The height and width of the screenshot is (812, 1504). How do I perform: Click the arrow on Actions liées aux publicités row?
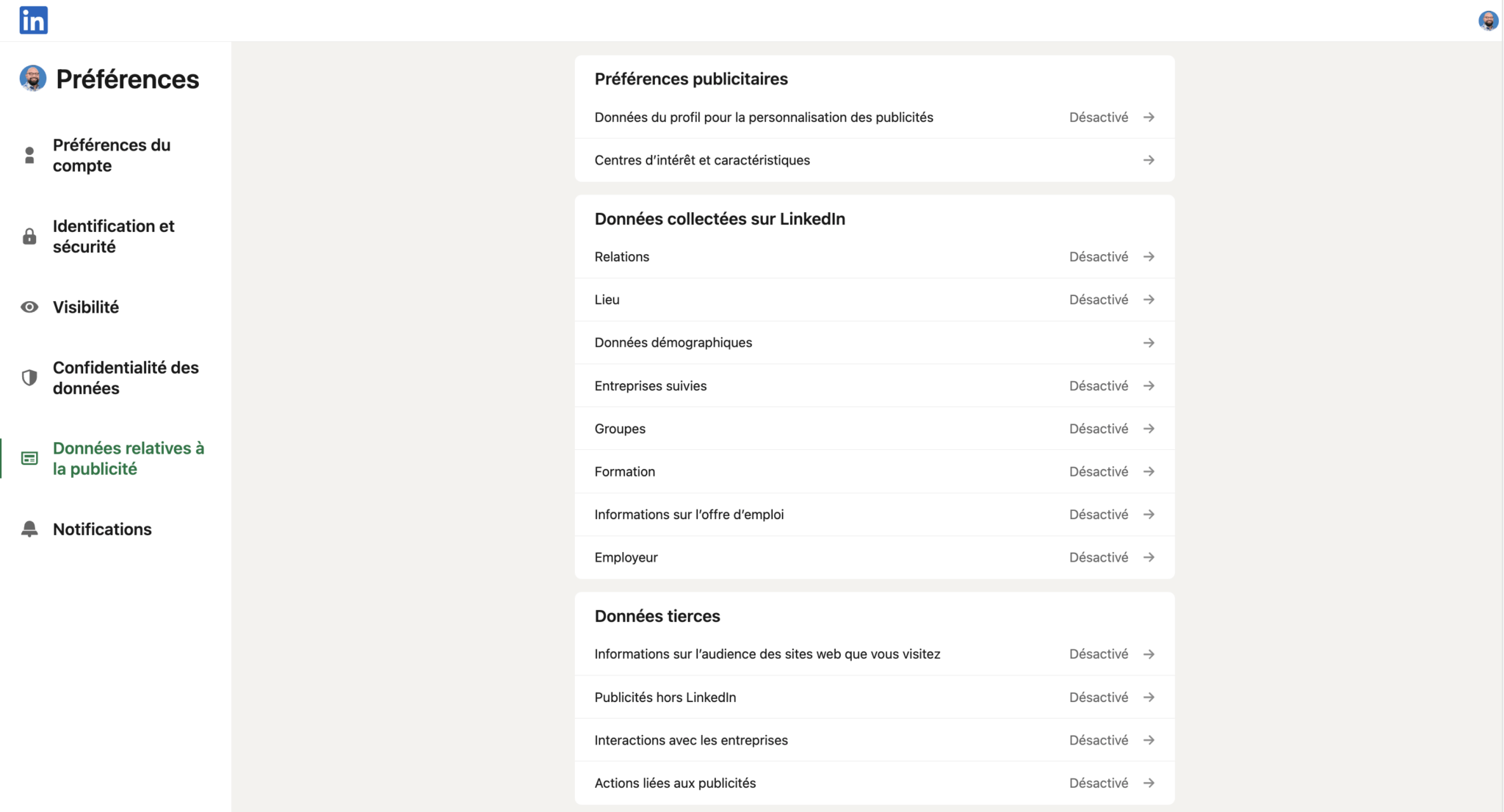click(1149, 783)
